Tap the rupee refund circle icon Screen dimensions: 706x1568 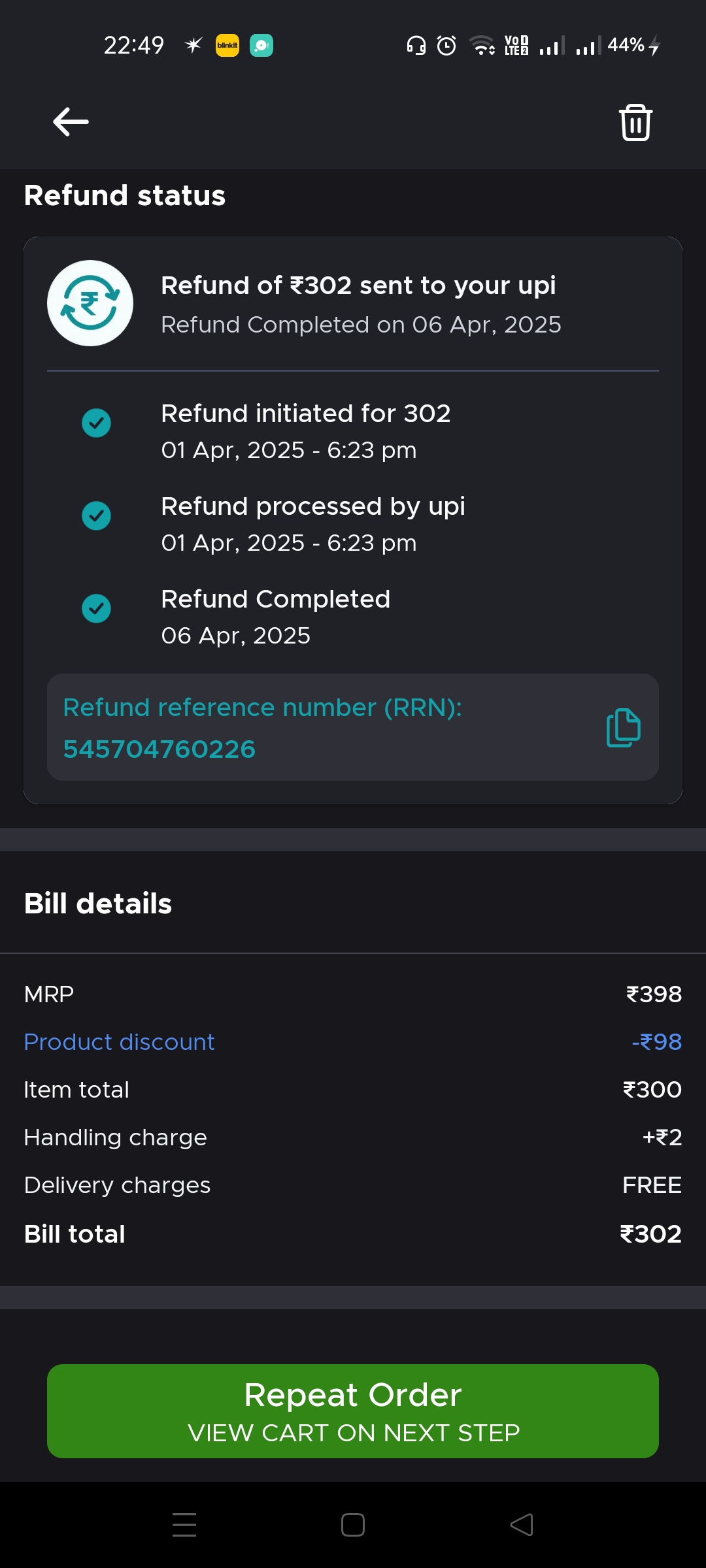(90, 303)
